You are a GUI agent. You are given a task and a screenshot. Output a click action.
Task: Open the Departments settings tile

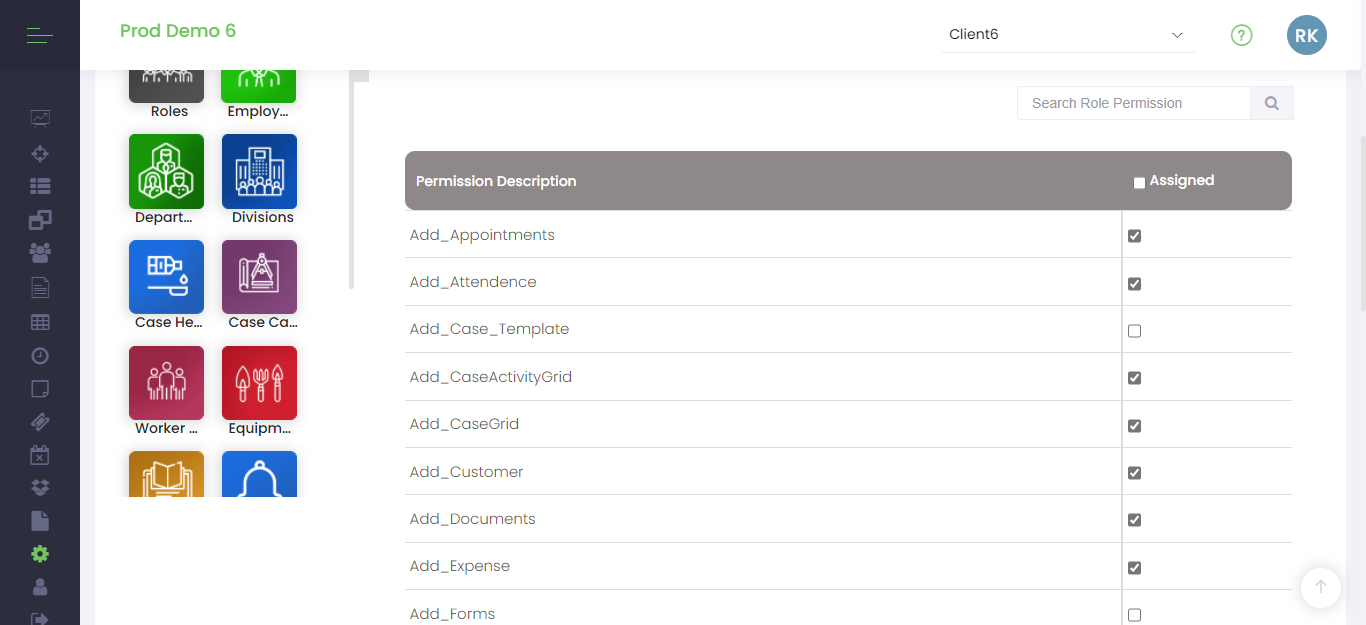(x=166, y=172)
